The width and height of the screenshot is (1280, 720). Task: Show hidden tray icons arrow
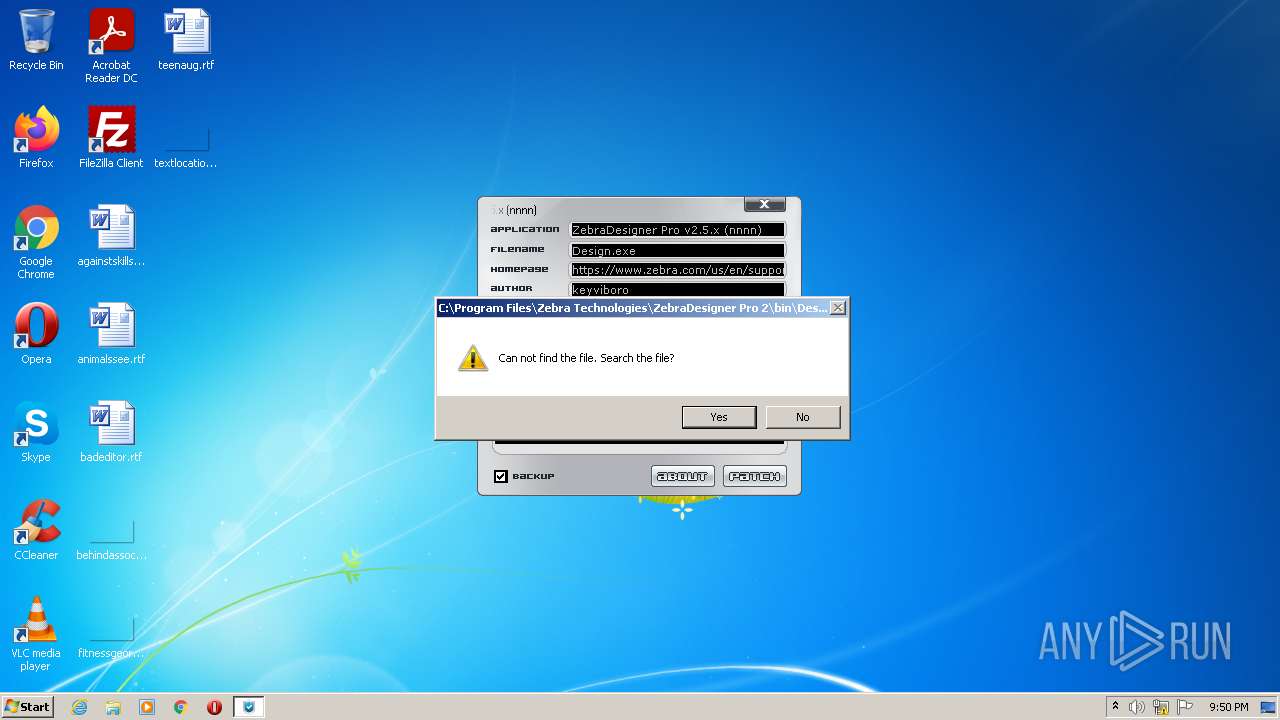click(x=1115, y=707)
